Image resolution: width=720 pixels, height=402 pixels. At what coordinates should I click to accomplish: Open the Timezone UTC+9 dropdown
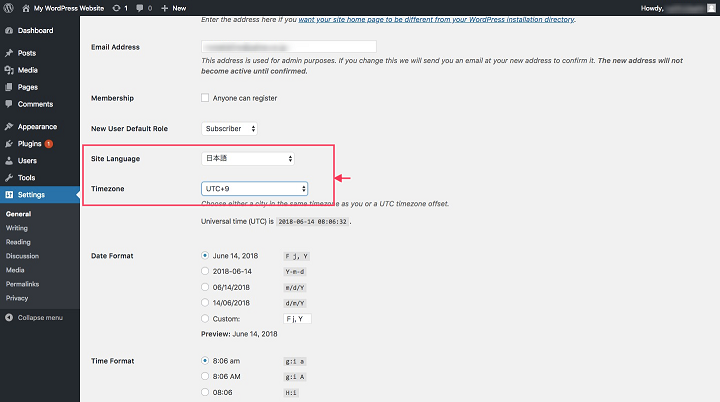(x=254, y=188)
